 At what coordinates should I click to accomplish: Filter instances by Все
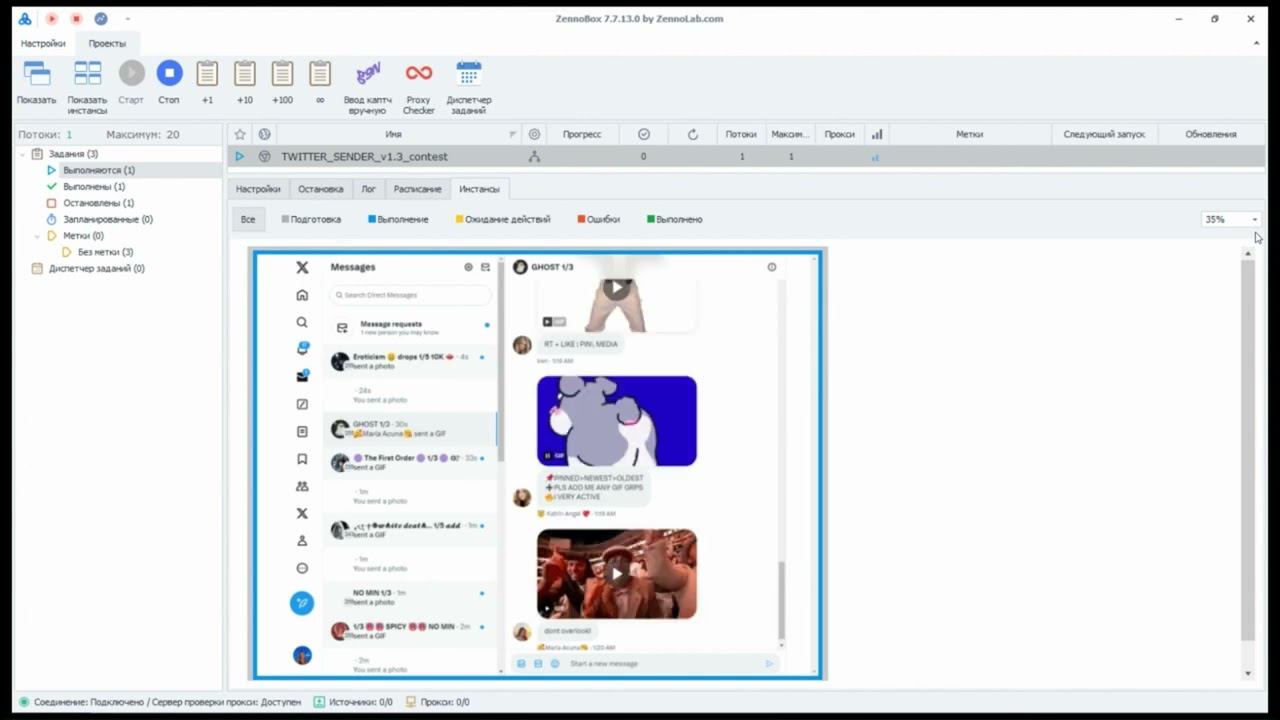coord(248,219)
